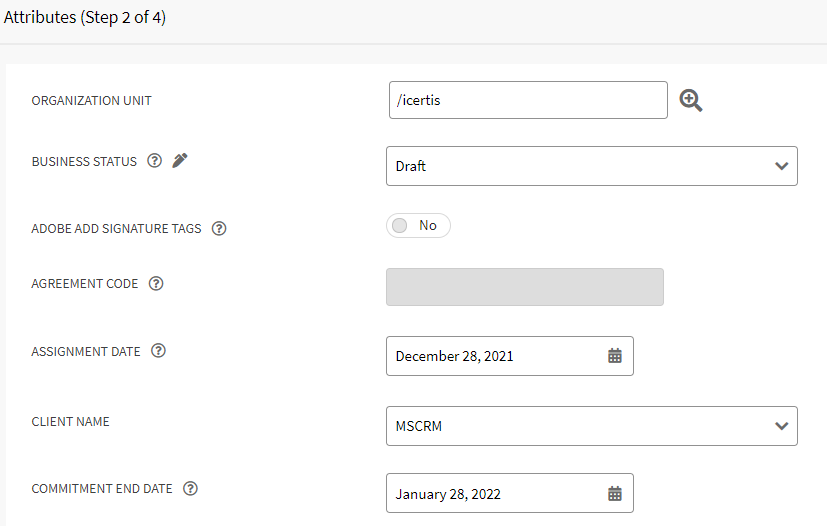Open the Commitment End Date calendar picker

point(615,494)
